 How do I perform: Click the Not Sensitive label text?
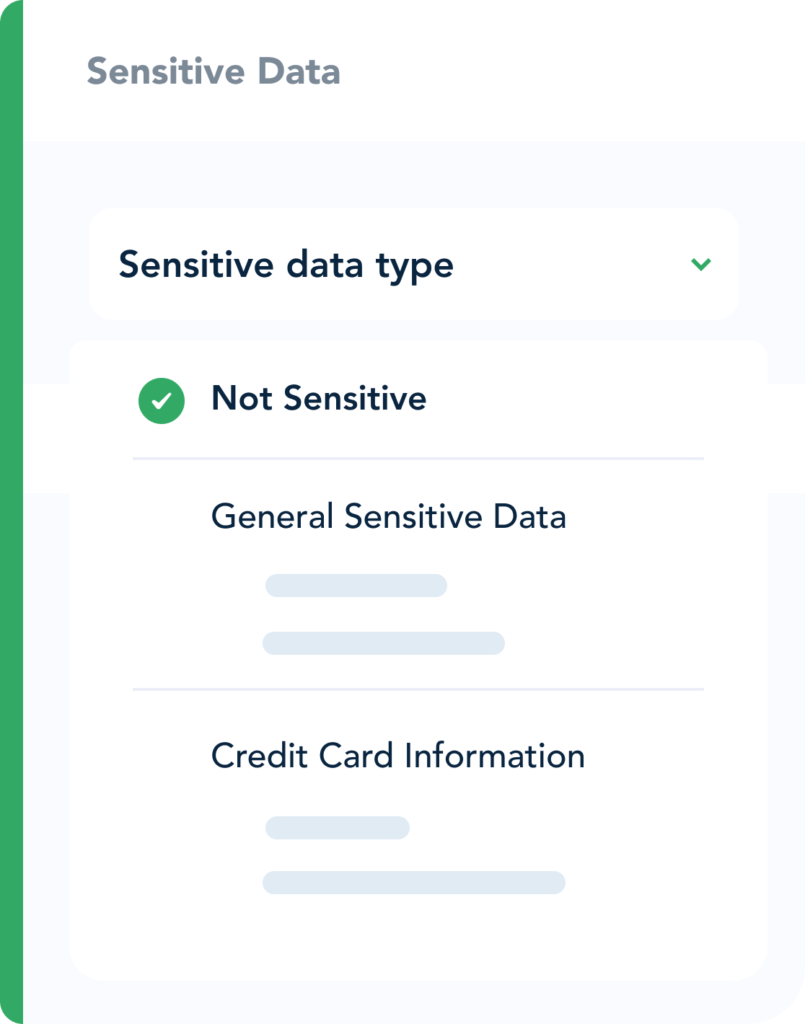point(318,398)
